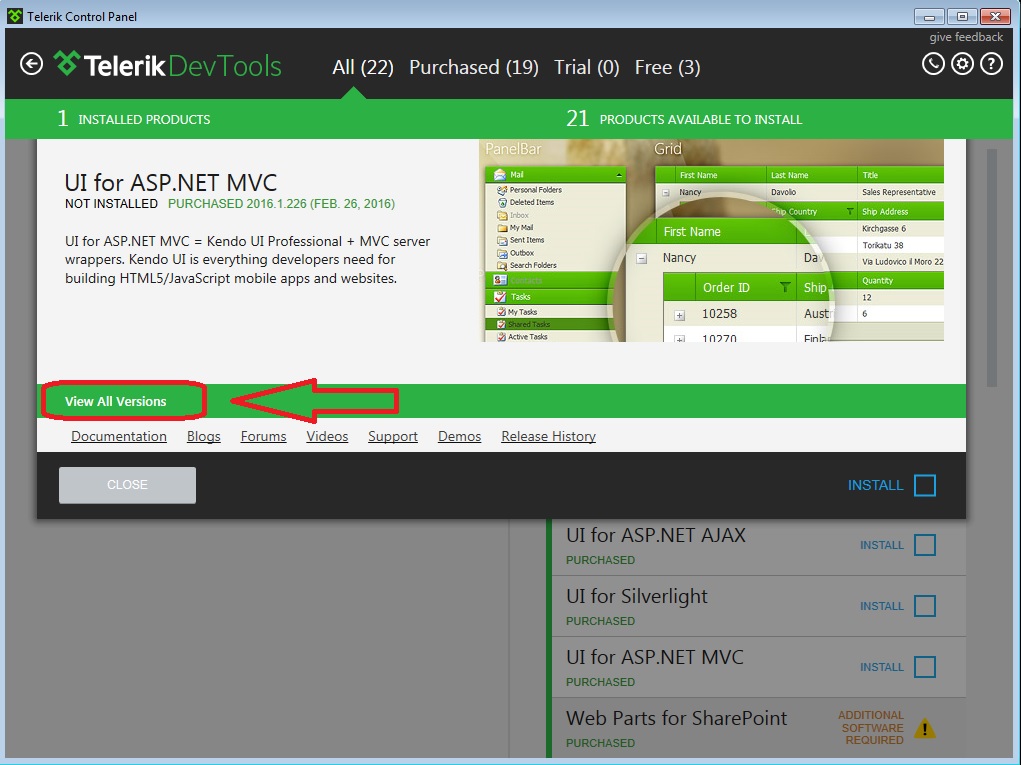1021x765 pixels.
Task: Click INSTALL label for UI for ASP.NET AJAX
Action: click(882, 545)
